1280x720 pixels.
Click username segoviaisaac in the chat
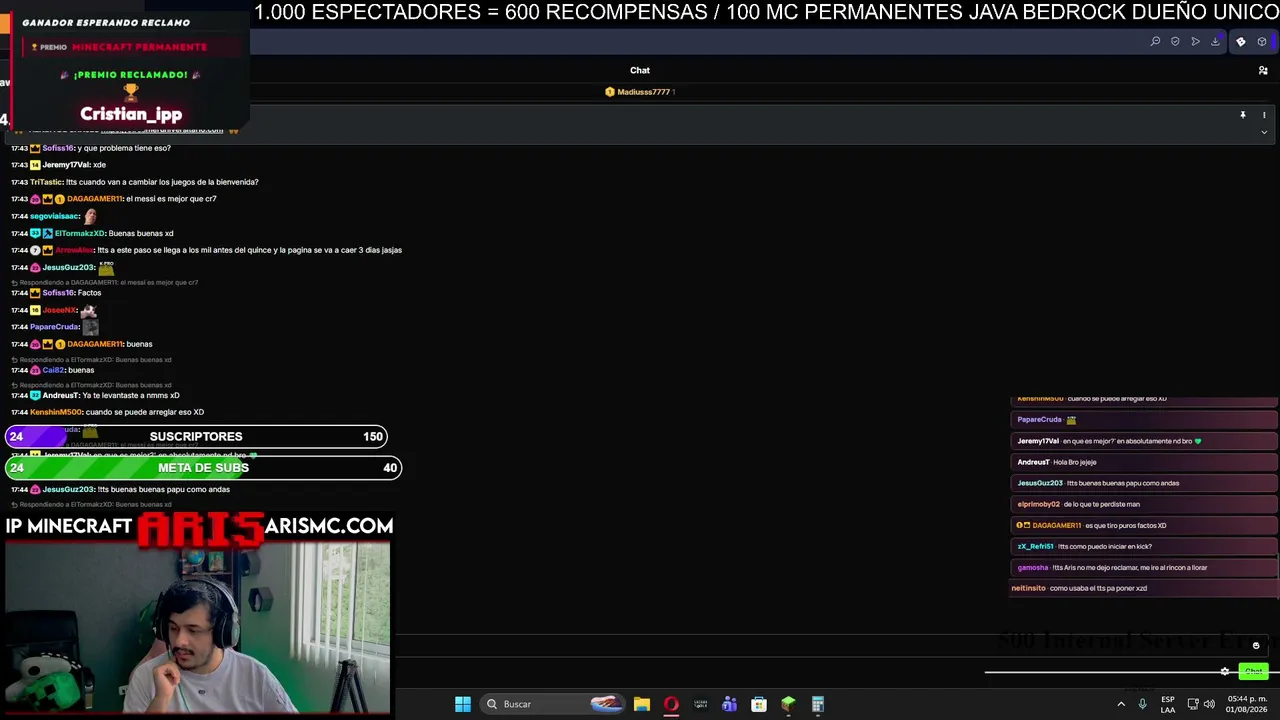click(54, 216)
